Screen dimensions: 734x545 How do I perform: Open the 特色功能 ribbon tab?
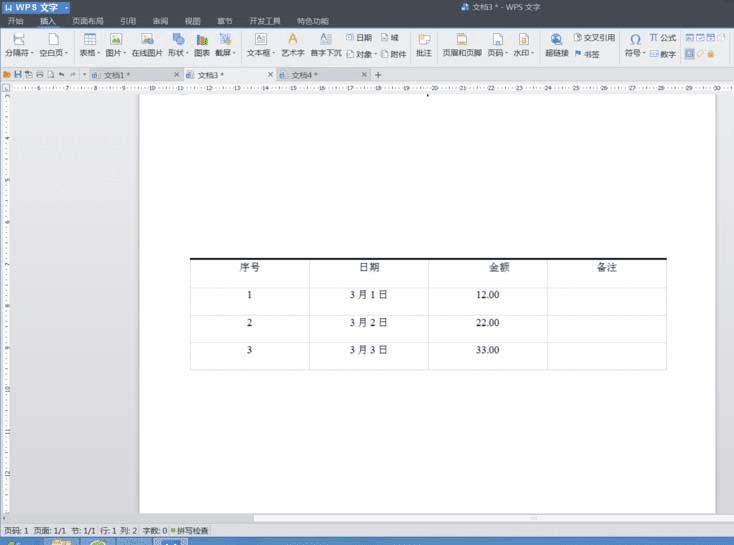click(x=313, y=21)
